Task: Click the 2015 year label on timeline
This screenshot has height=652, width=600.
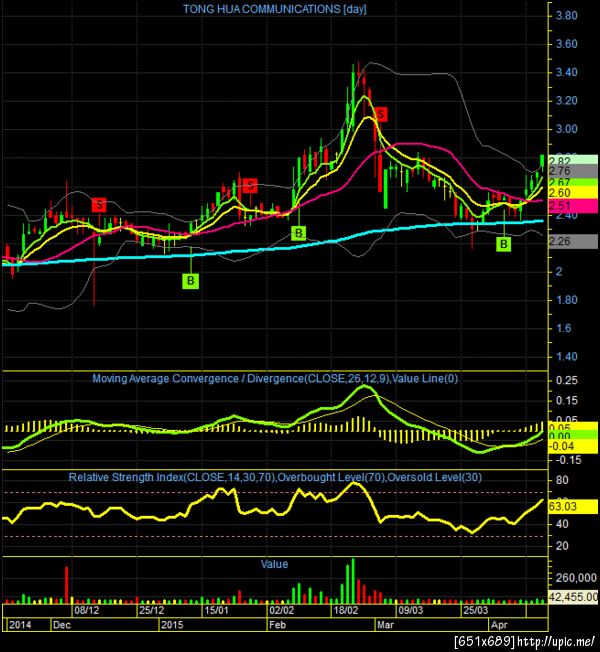Action: (172, 625)
